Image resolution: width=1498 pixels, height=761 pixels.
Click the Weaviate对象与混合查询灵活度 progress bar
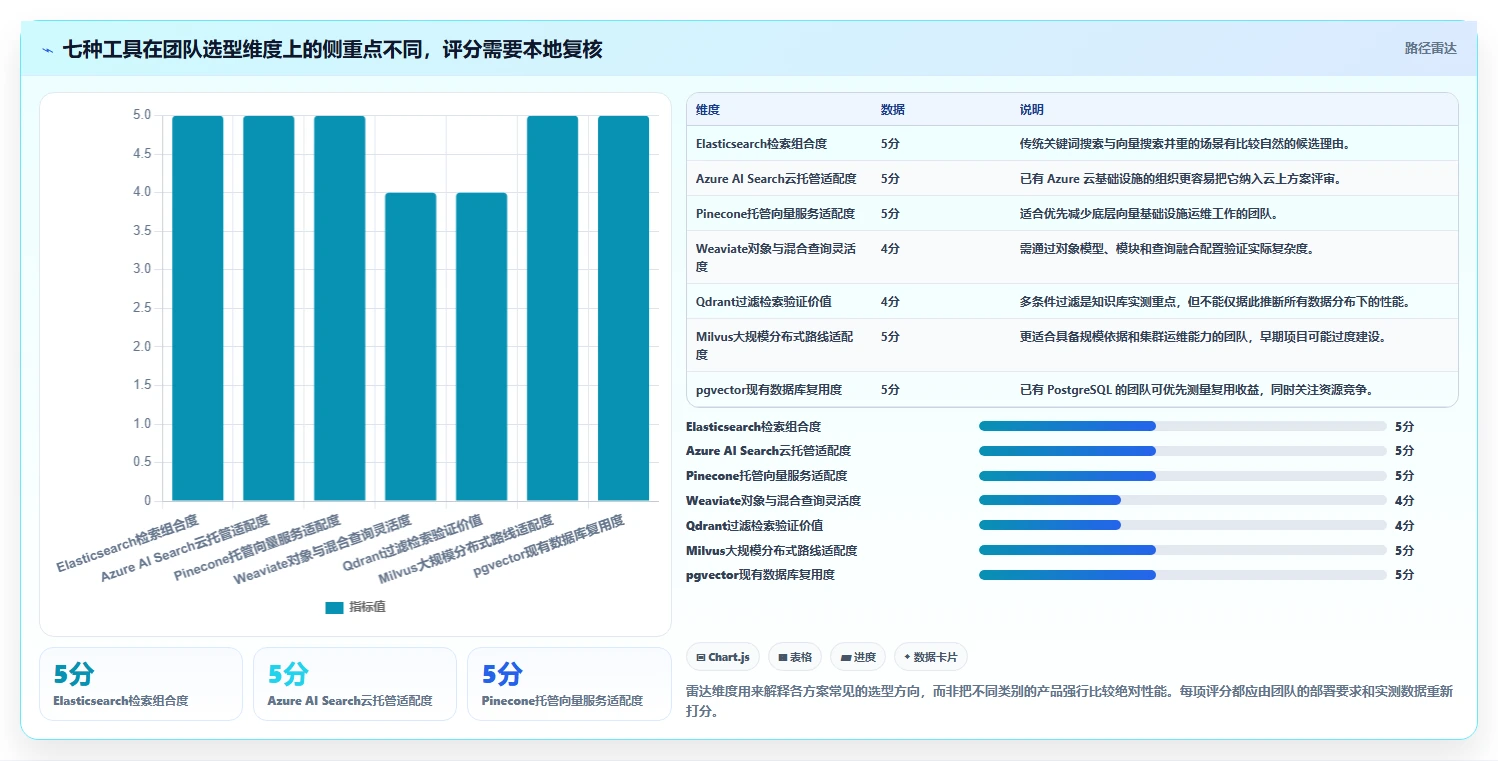click(1183, 500)
